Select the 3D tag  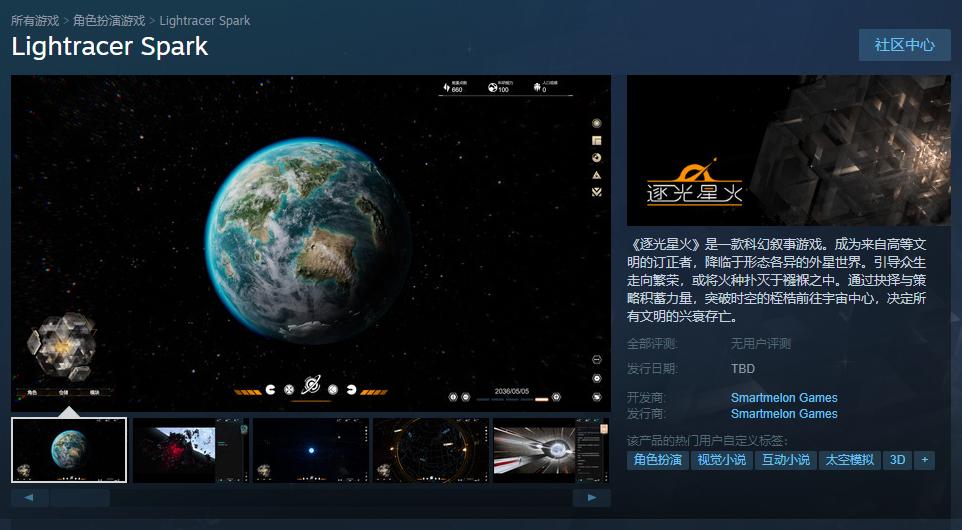click(897, 460)
